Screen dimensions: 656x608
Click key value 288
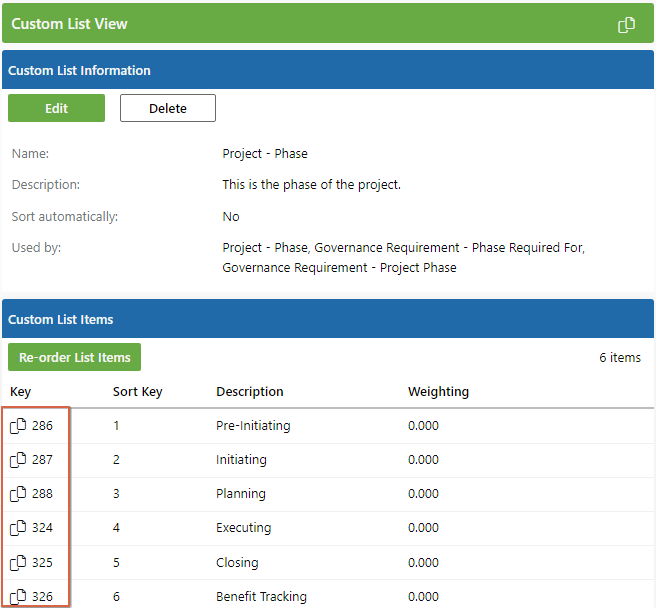(42, 494)
